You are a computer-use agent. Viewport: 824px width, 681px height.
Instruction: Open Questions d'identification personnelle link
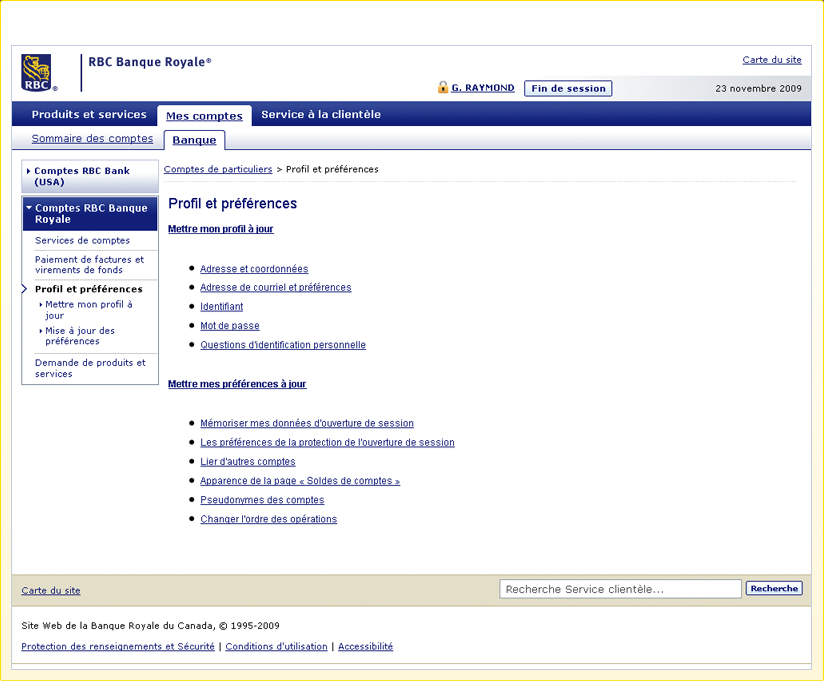(283, 345)
